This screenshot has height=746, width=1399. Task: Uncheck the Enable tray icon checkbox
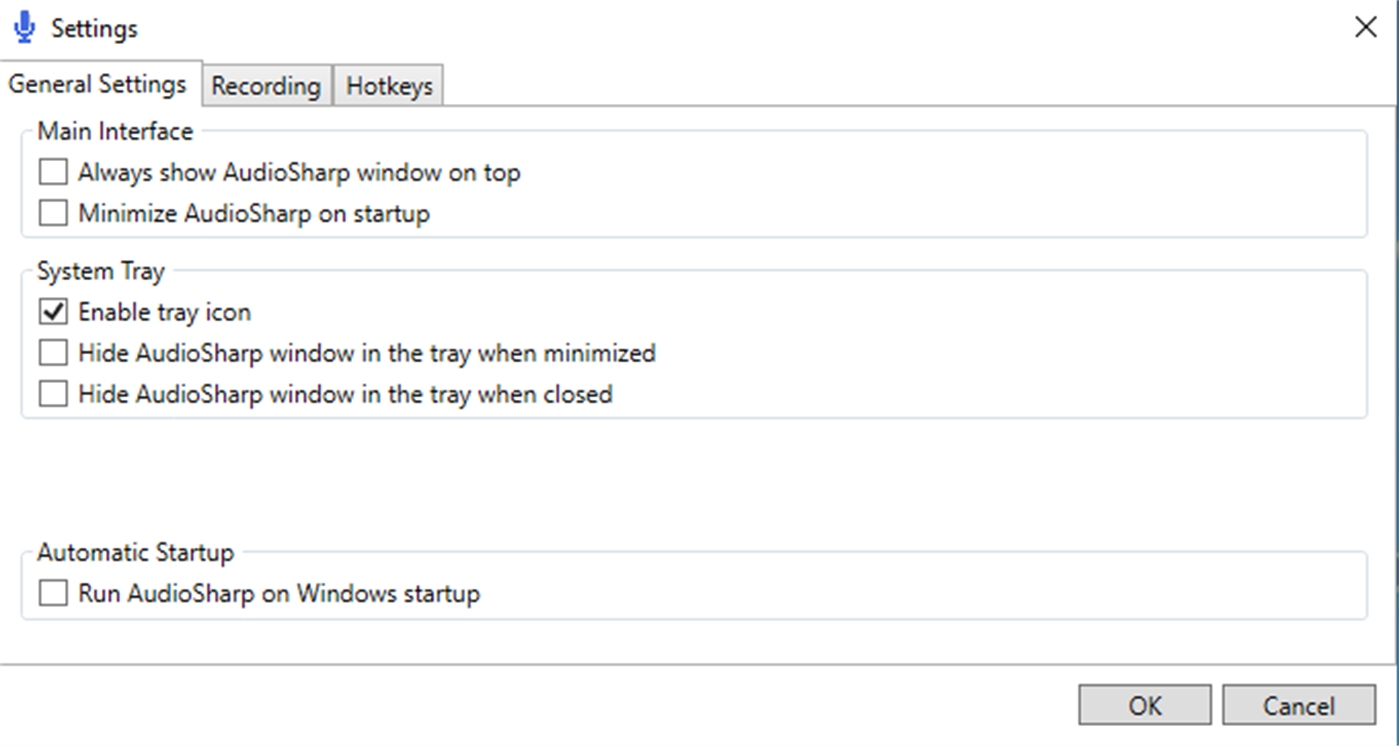click(53, 312)
